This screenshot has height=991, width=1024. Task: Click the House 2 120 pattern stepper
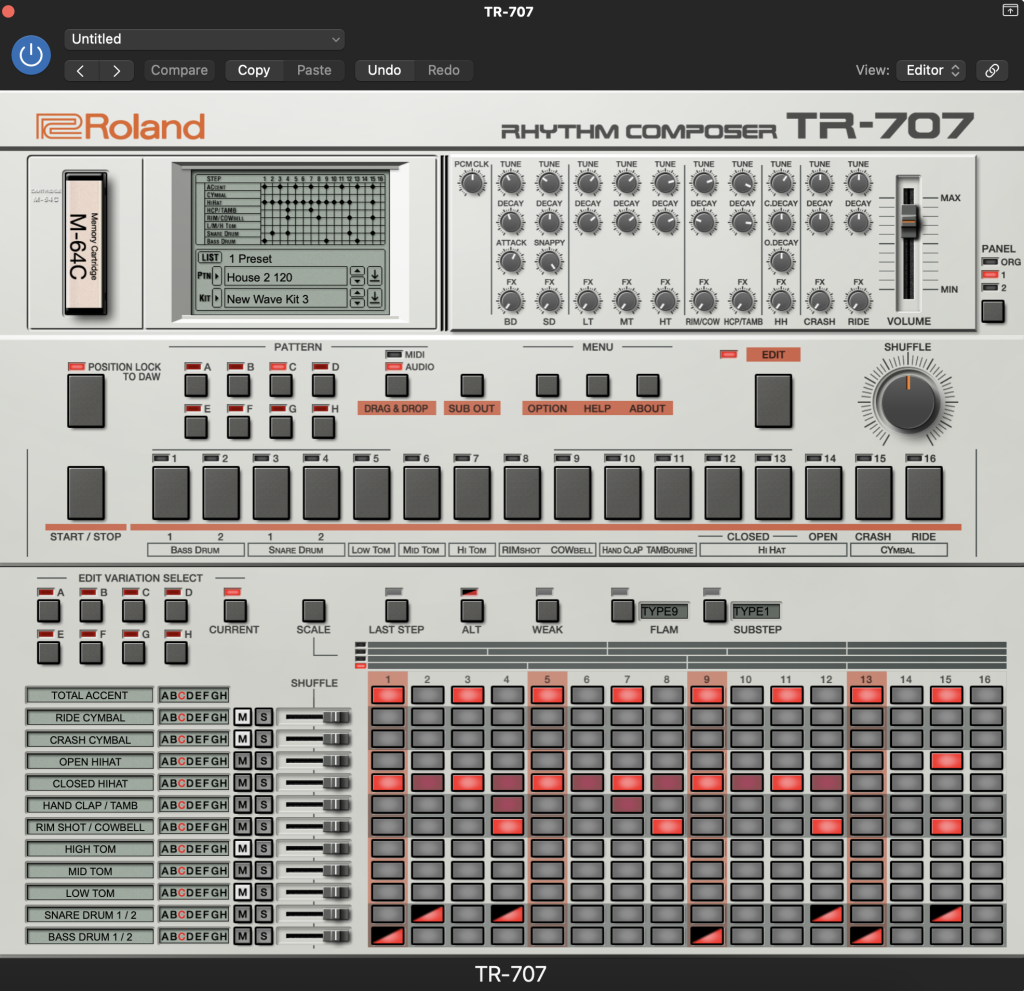coord(357,276)
